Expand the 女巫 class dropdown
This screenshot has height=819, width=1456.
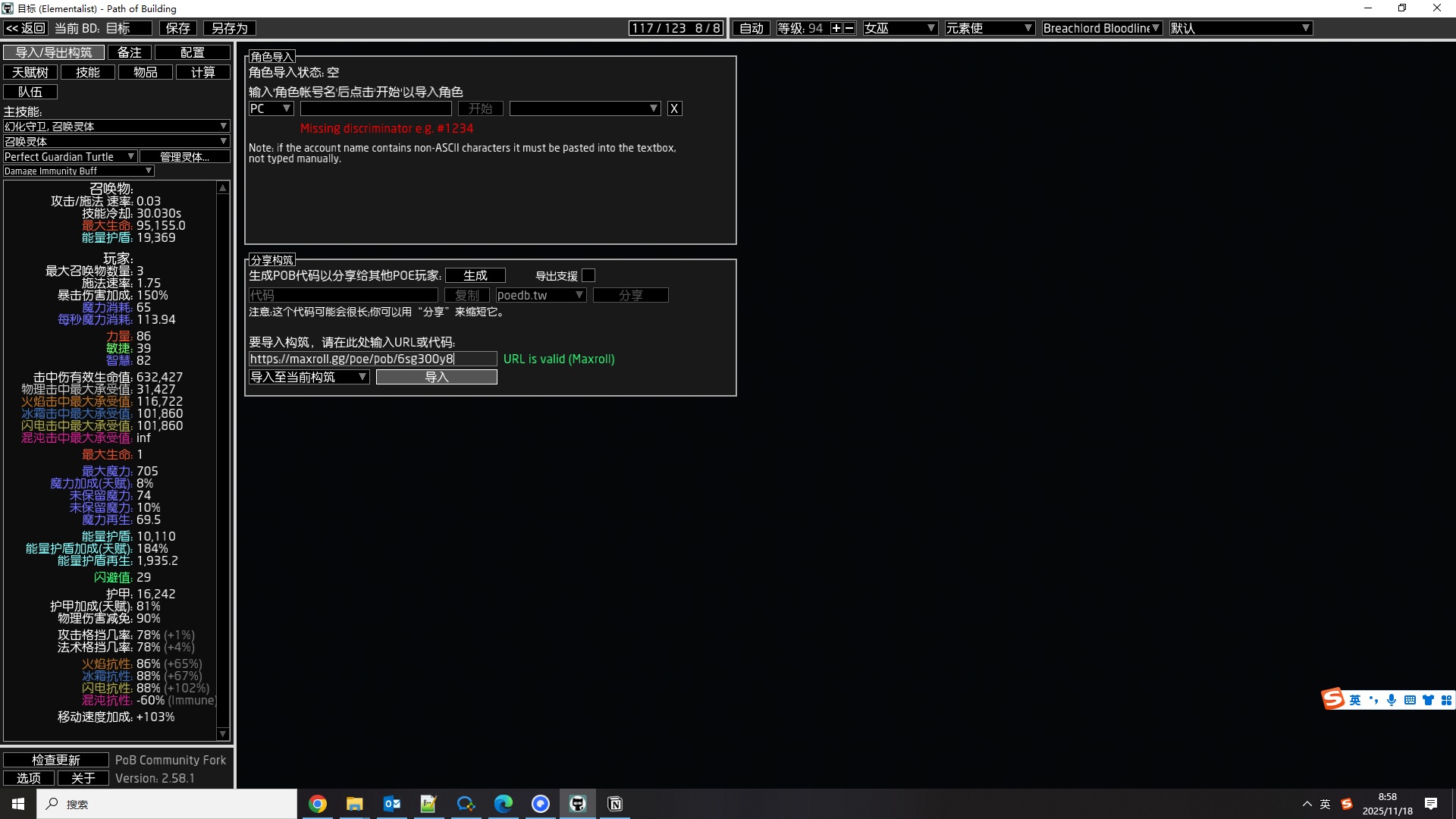900,28
